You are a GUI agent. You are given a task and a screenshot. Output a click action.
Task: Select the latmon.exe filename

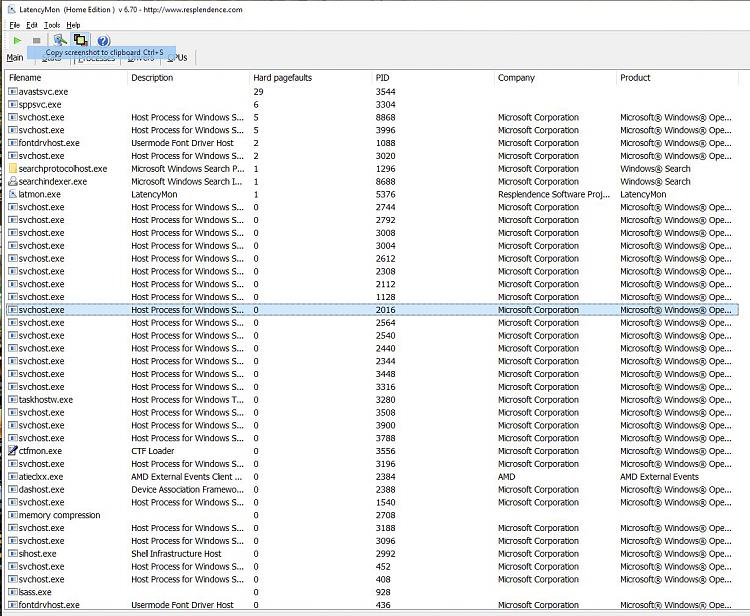(39, 194)
